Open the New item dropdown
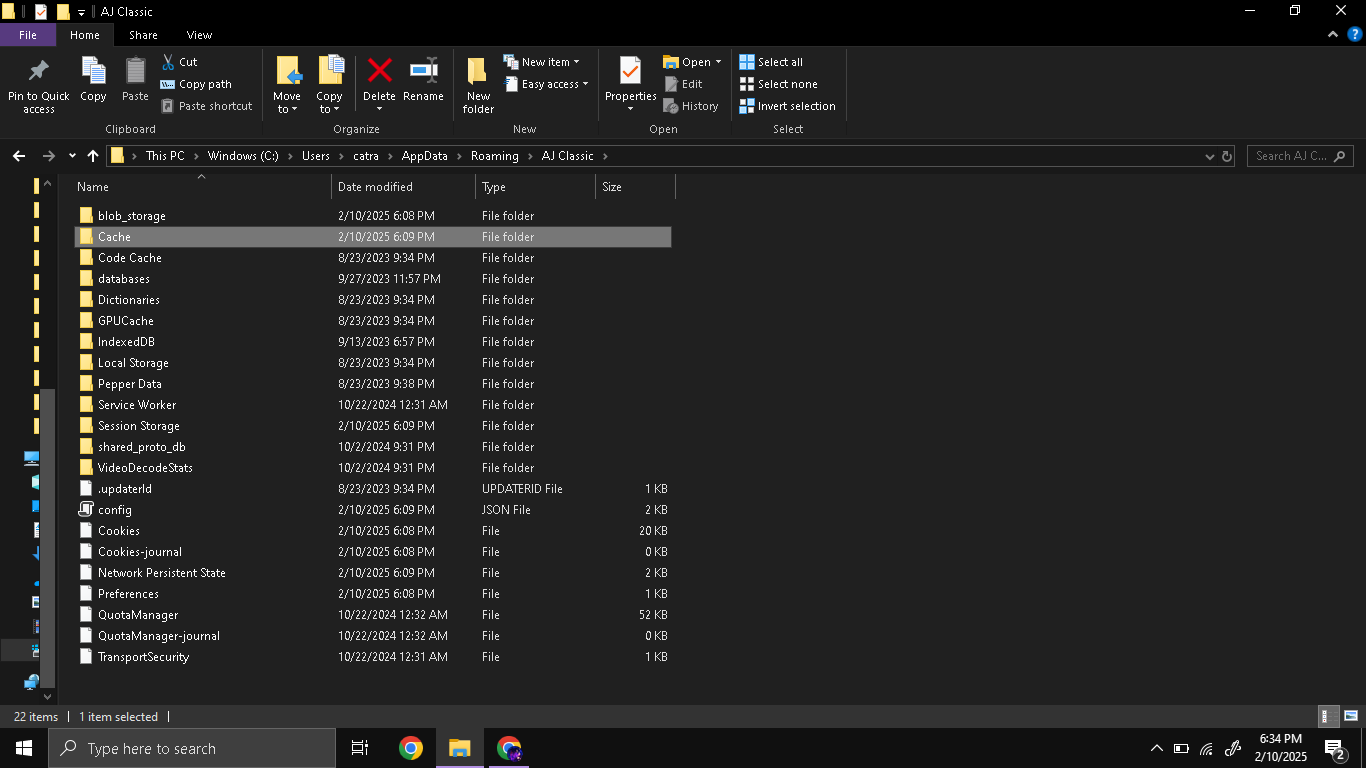 [541, 62]
